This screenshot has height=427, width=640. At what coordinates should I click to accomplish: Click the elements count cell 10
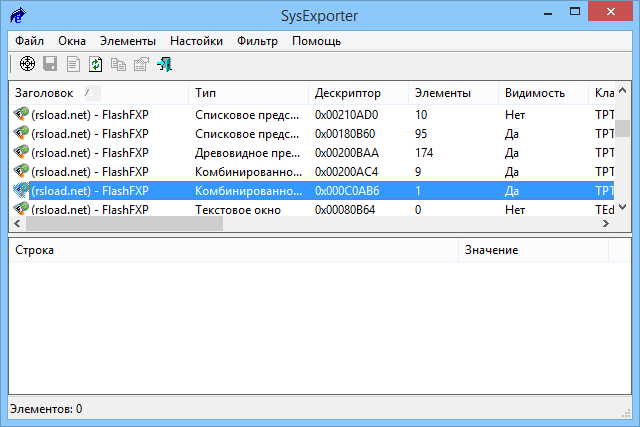[421, 115]
